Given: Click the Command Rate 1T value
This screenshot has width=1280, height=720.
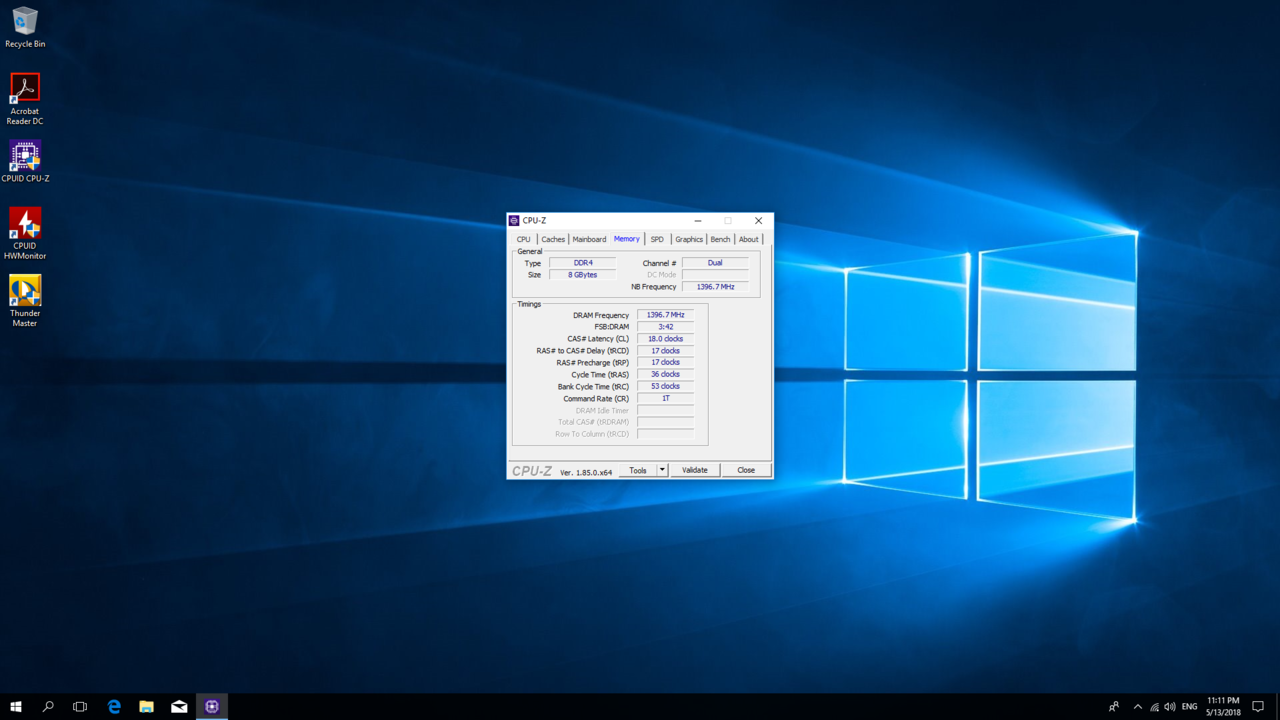Looking at the screenshot, I should pos(665,398).
